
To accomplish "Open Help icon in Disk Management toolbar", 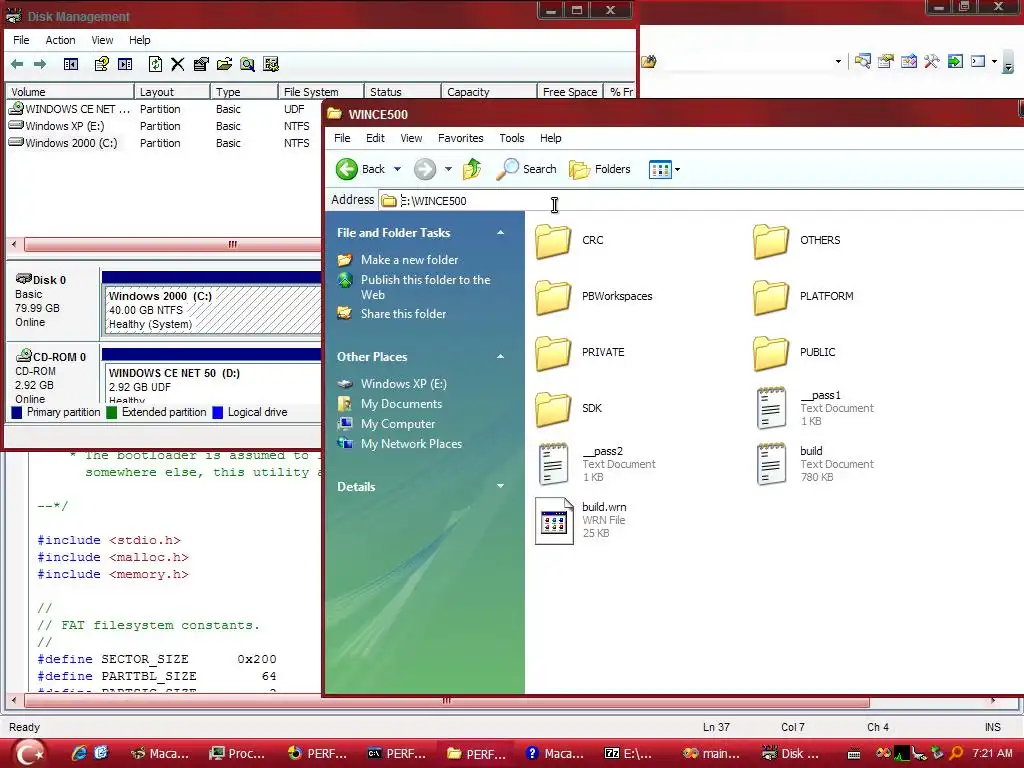I will (x=101, y=64).
